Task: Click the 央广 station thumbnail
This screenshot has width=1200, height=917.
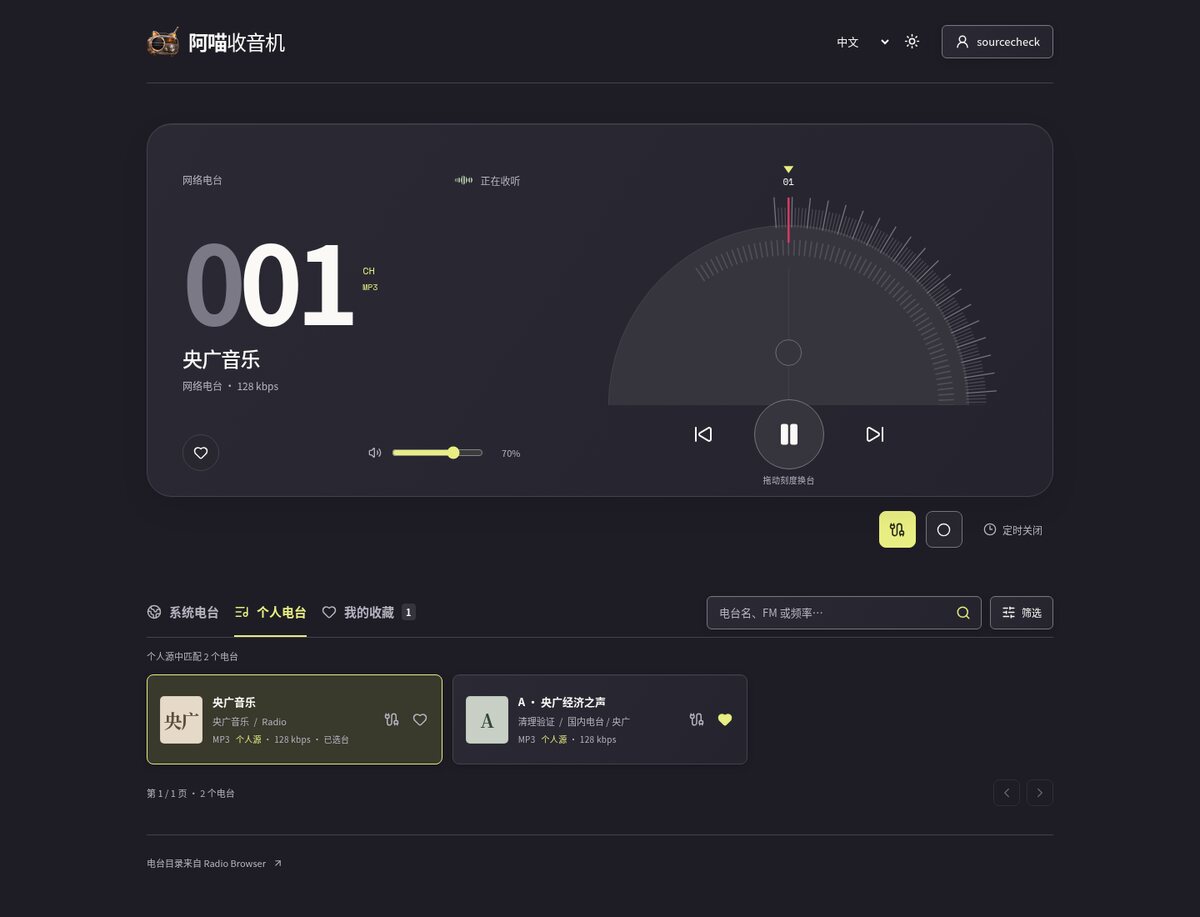Action: 181,720
